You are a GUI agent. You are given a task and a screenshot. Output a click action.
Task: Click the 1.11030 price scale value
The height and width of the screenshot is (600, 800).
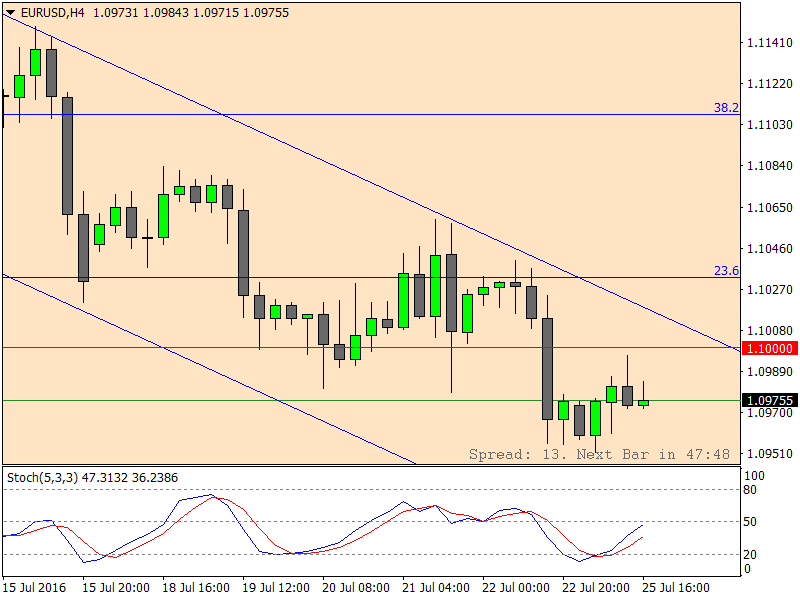[x=770, y=124]
